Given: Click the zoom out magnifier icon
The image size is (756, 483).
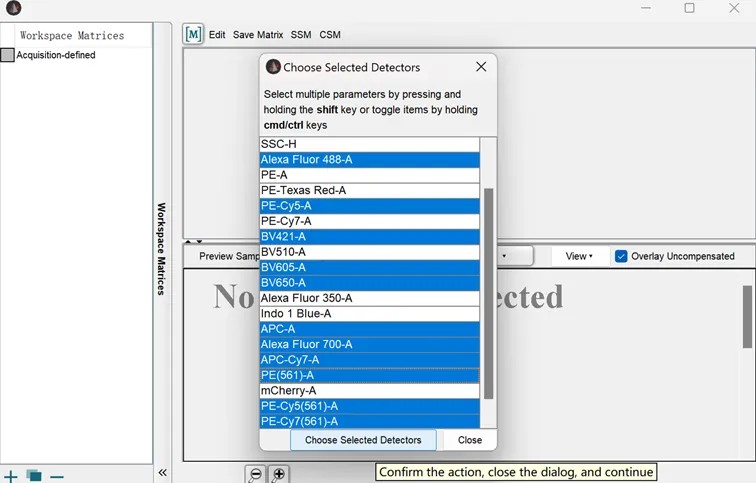Looking at the screenshot, I should pos(255,474).
